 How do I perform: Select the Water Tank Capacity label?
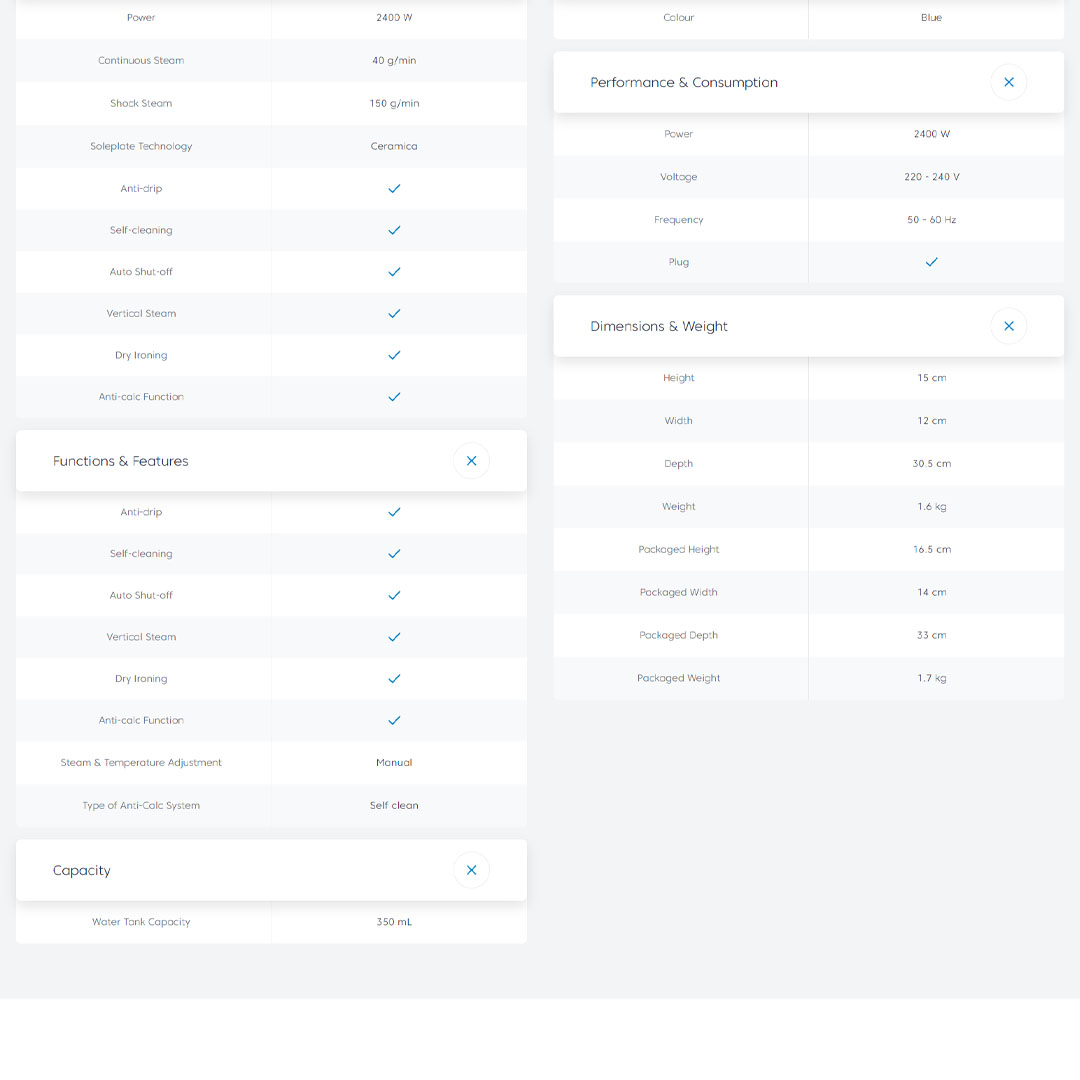[x=141, y=922]
